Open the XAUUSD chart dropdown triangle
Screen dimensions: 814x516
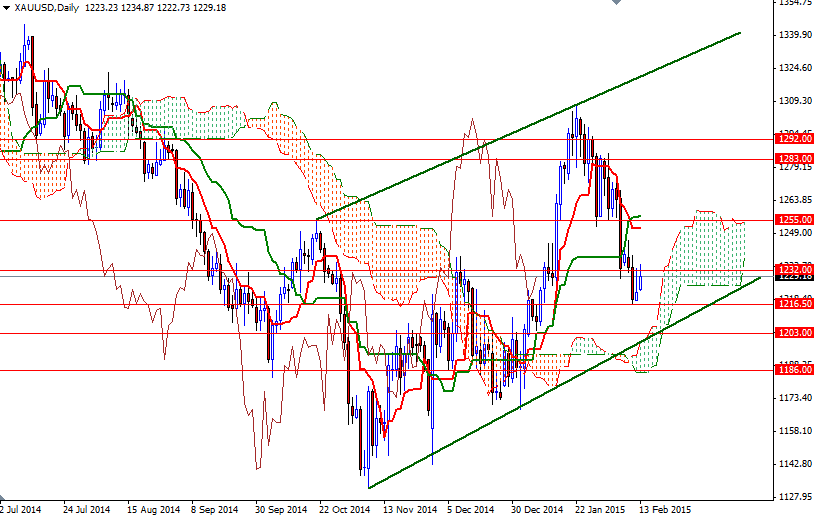coord(6,8)
